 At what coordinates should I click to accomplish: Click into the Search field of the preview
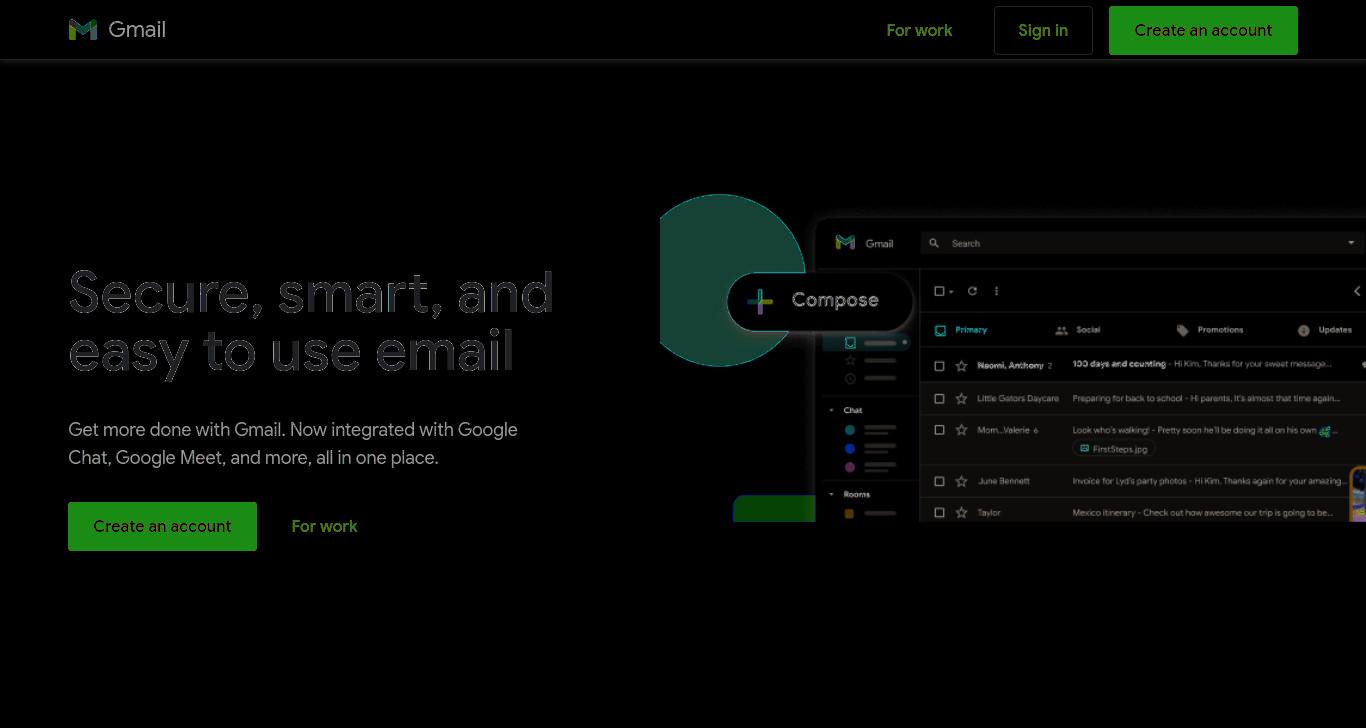pos(1142,243)
